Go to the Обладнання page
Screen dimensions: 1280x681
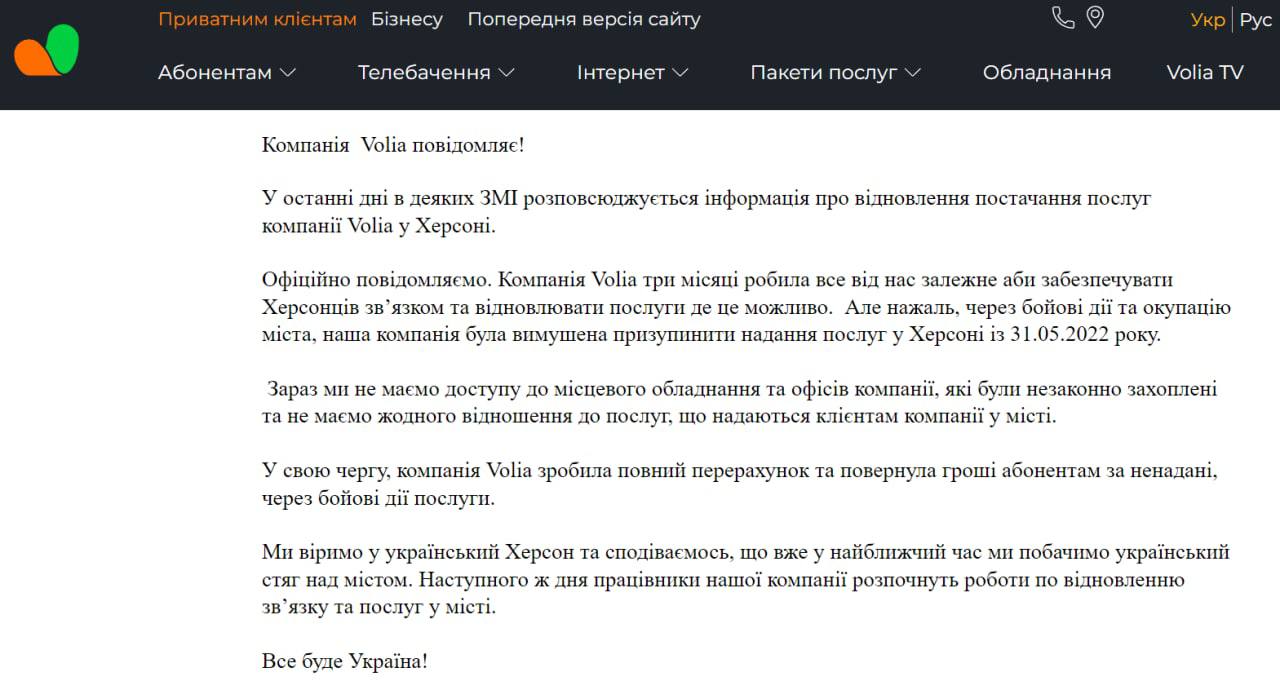(1047, 72)
